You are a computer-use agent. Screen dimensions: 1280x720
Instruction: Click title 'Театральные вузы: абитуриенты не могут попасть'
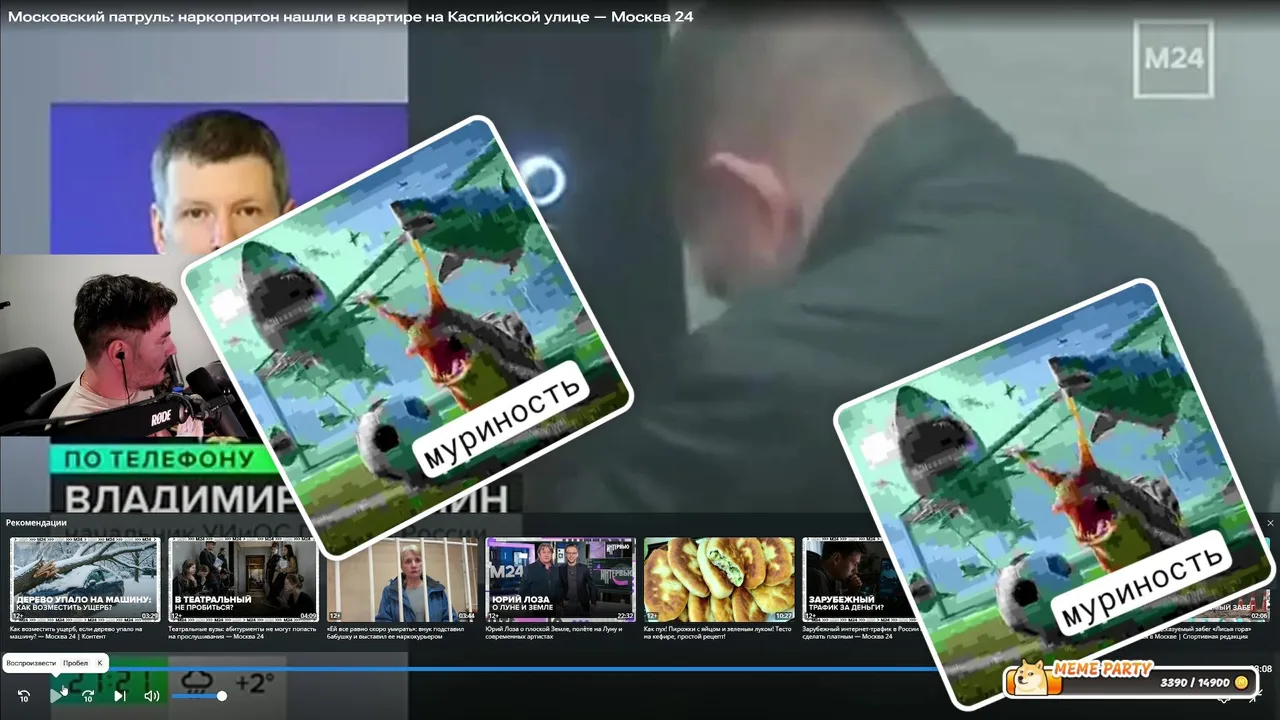click(241, 633)
